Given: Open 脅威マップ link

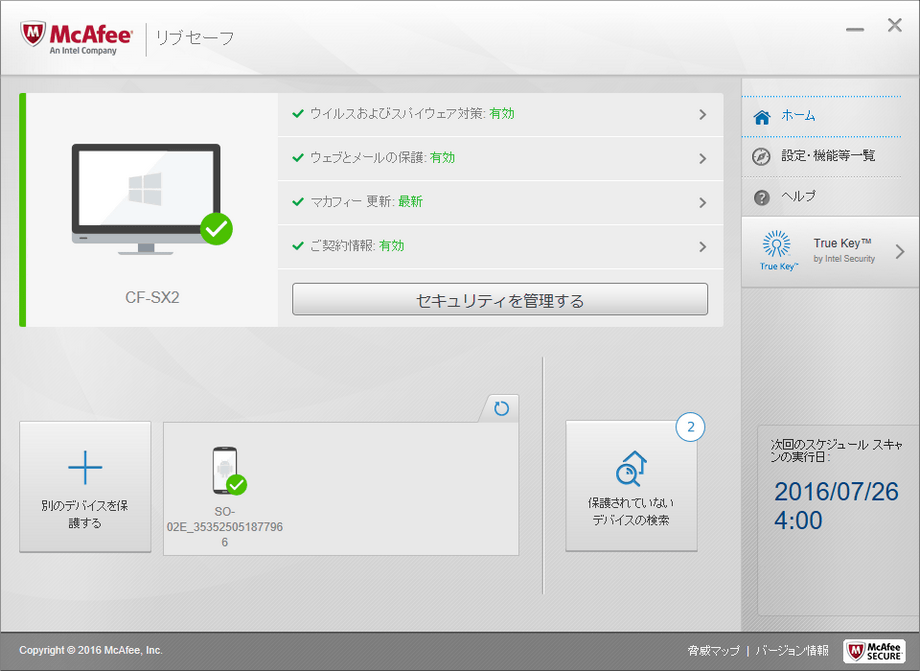Looking at the screenshot, I should click(713, 650).
